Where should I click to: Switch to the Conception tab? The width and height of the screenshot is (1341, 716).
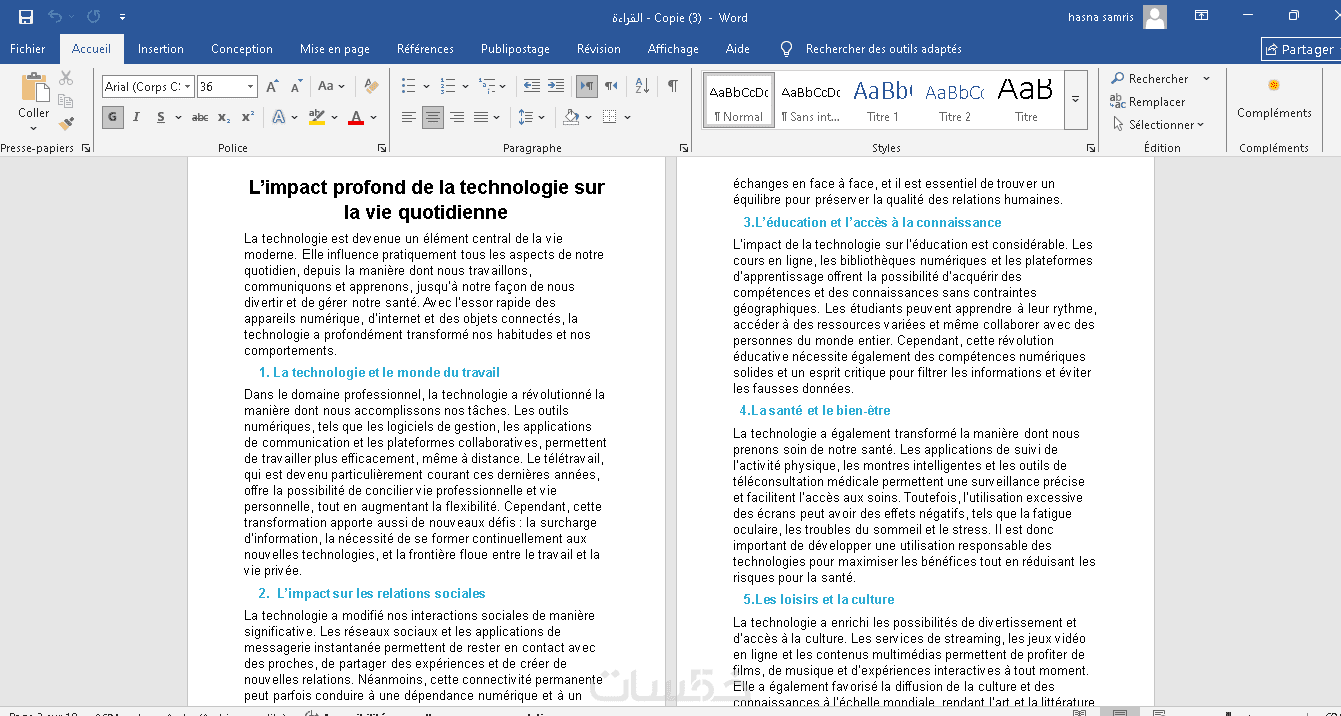point(242,48)
